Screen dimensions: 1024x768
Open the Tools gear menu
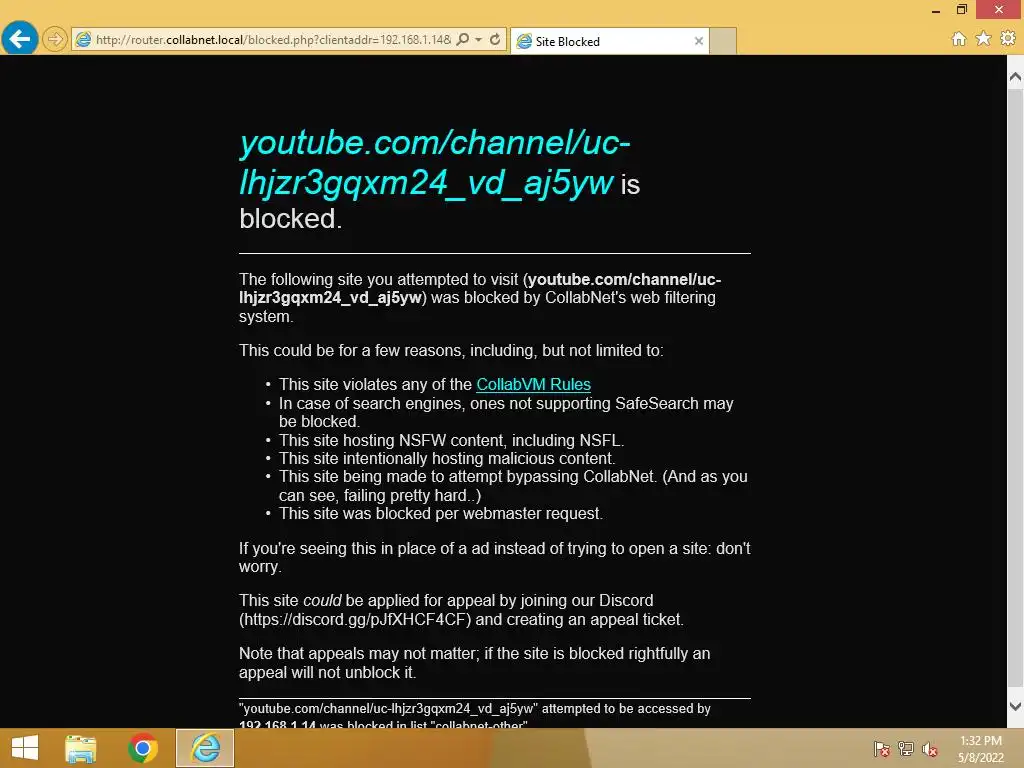pyautogui.click(x=1008, y=39)
